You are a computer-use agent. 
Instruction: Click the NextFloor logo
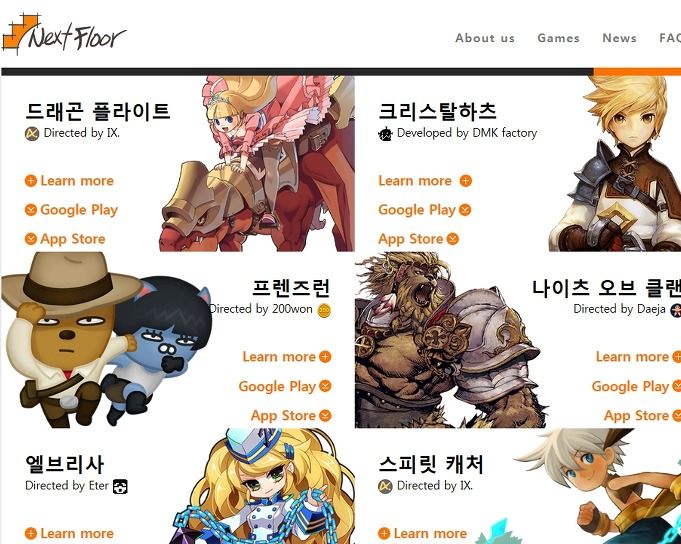64,35
